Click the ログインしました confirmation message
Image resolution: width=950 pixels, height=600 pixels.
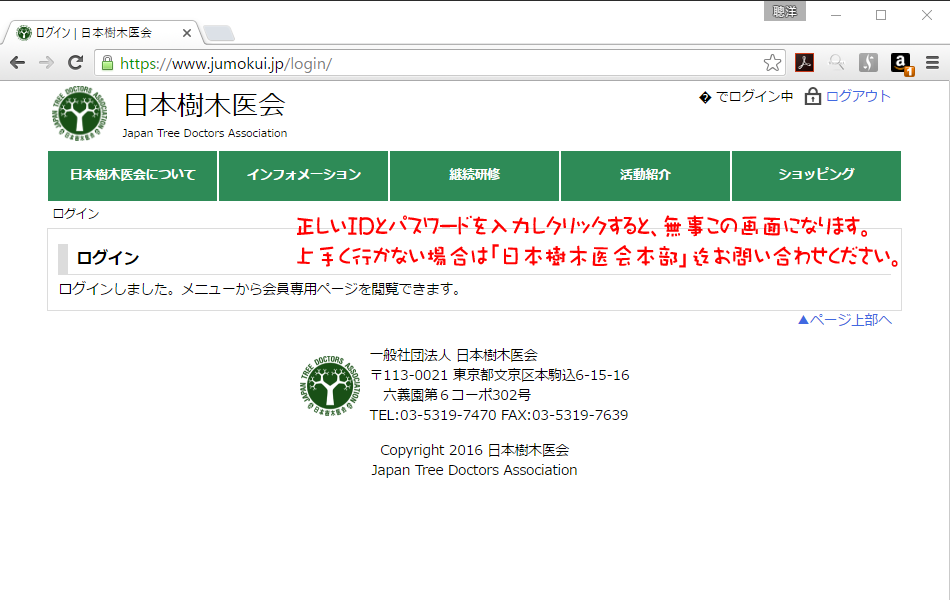pos(261,289)
